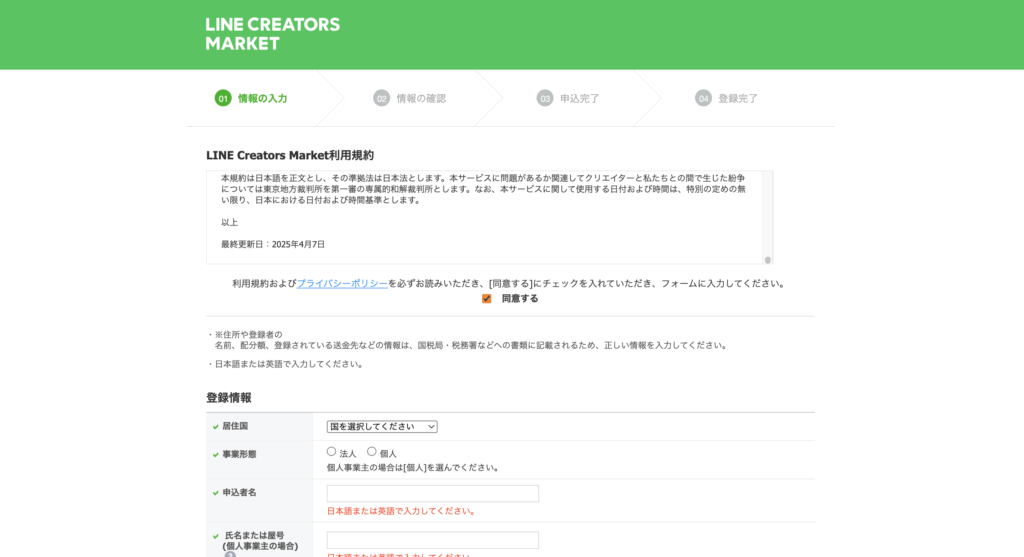
Task: Uncheck the 同意する agreement checkbox
Action: (487, 299)
